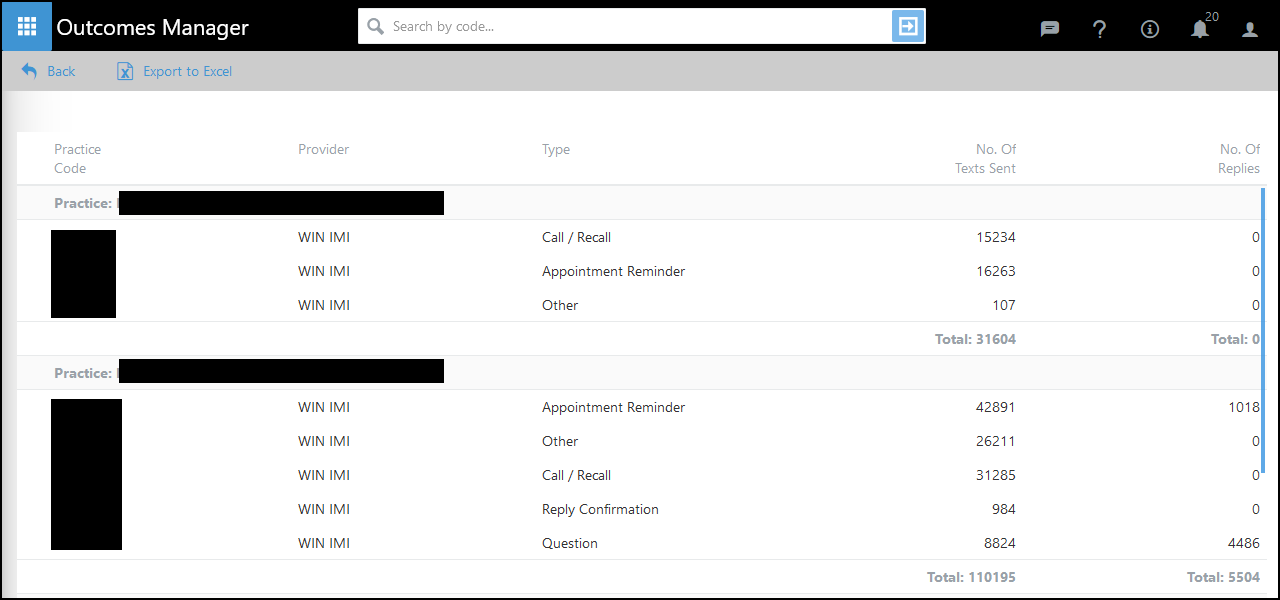Click the Provider column header

323,150
